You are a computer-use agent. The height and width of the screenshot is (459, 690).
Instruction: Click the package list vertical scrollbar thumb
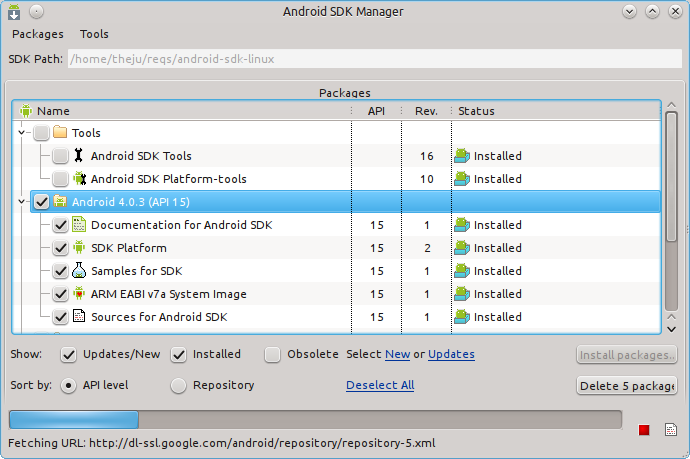(x=671, y=177)
